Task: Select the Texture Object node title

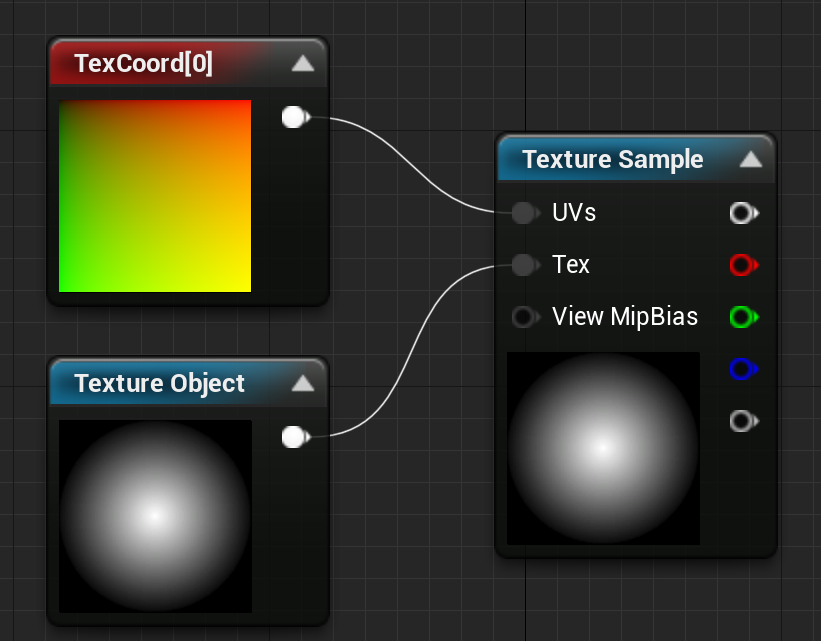Action: [x=159, y=384]
